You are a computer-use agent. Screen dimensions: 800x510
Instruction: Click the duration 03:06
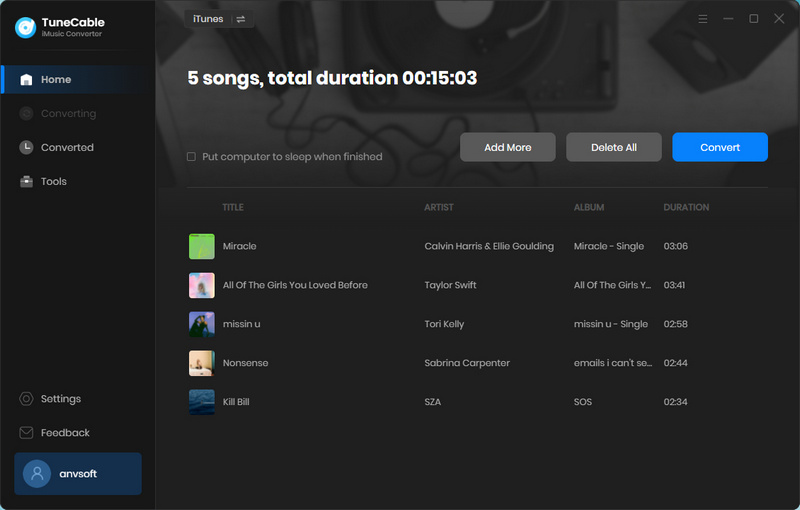676,246
